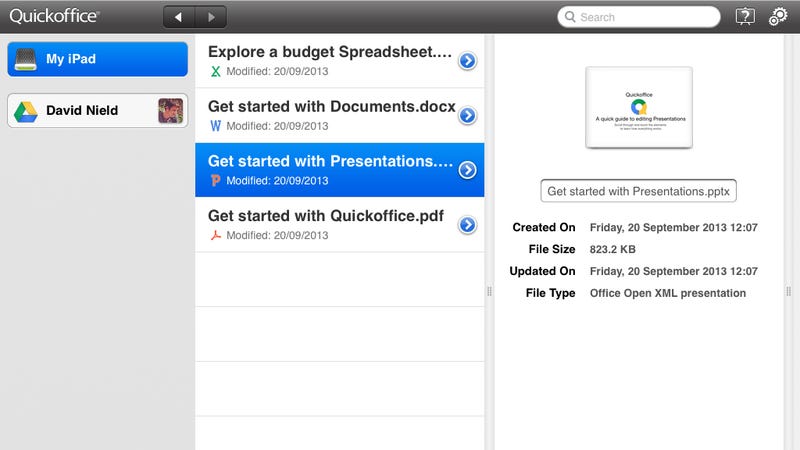This screenshot has width=800, height=450.
Task: Click the orange presentation file icon
Action: click(x=215, y=181)
